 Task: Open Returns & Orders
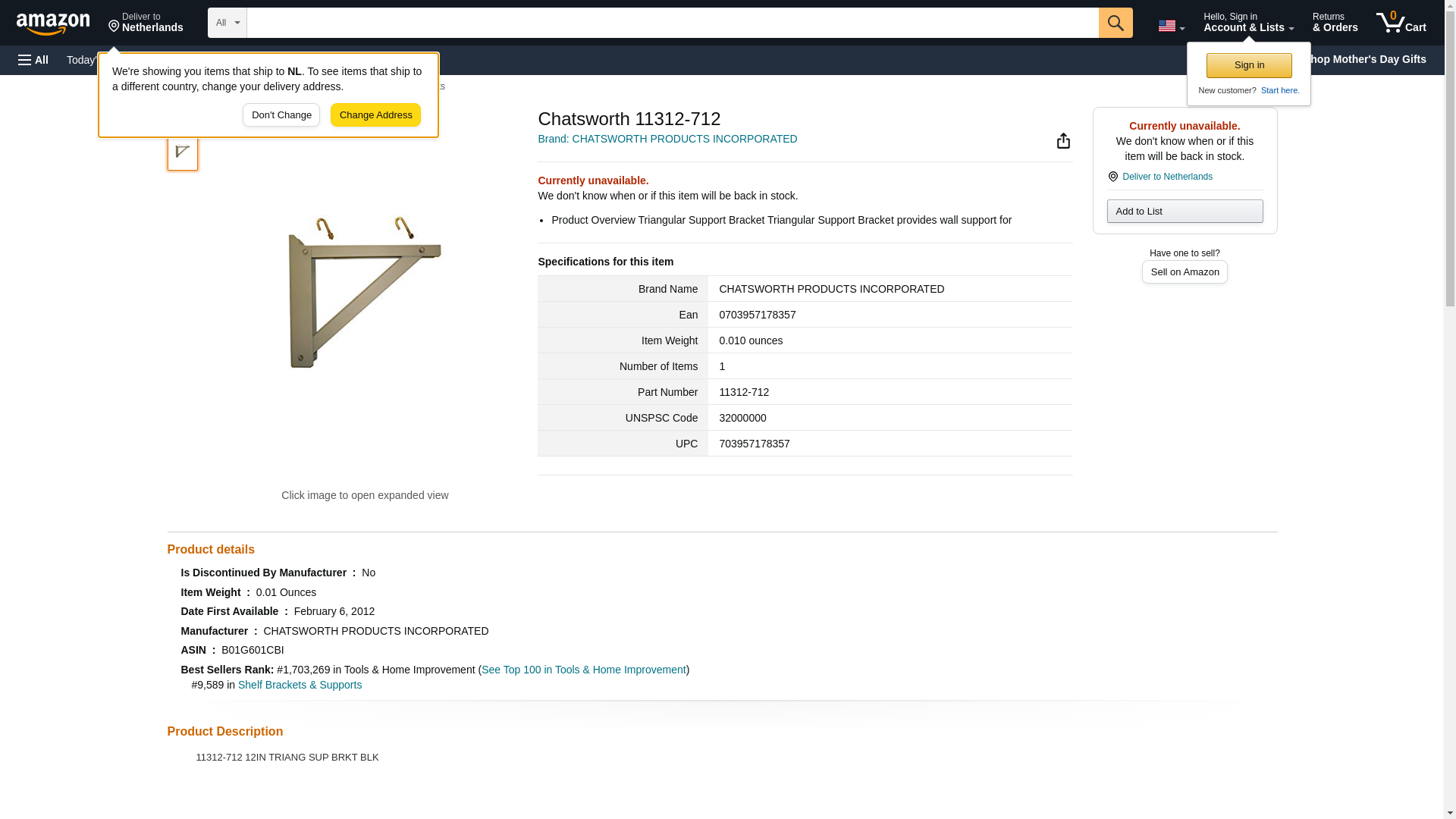click(1334, 23)
